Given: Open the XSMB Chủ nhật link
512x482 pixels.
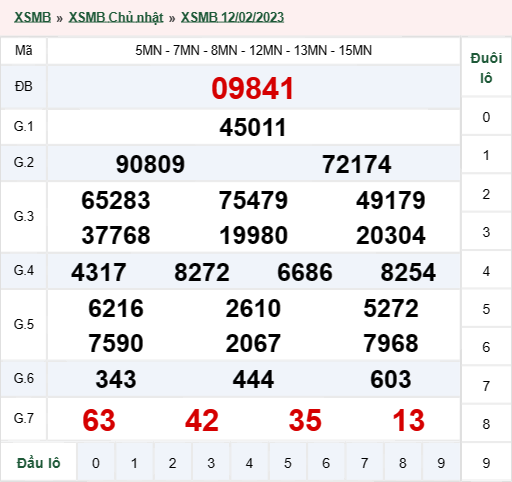Looking at the screenshot, I should 116,17.
